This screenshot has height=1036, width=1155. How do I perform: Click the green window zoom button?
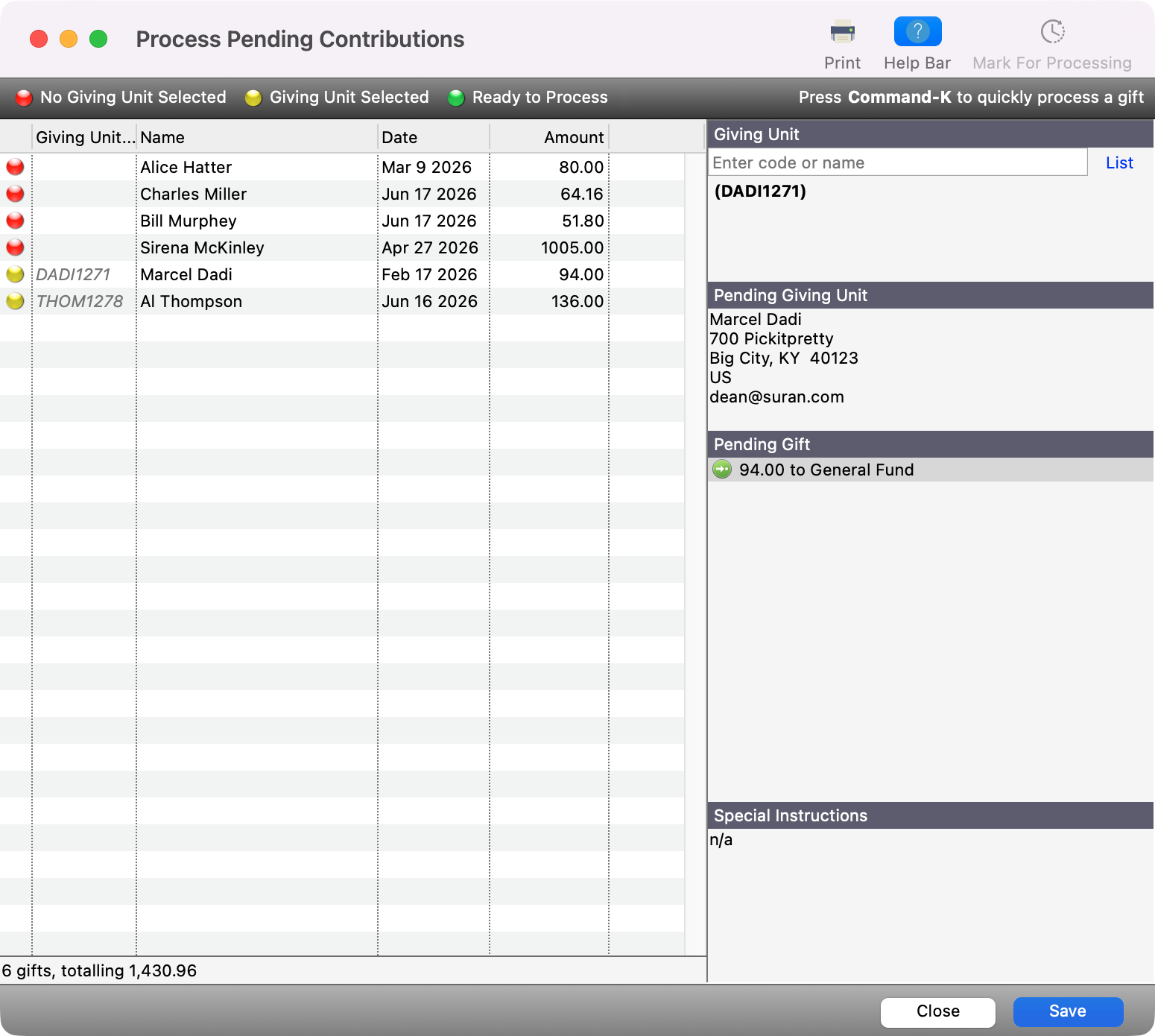click(98, 39)
